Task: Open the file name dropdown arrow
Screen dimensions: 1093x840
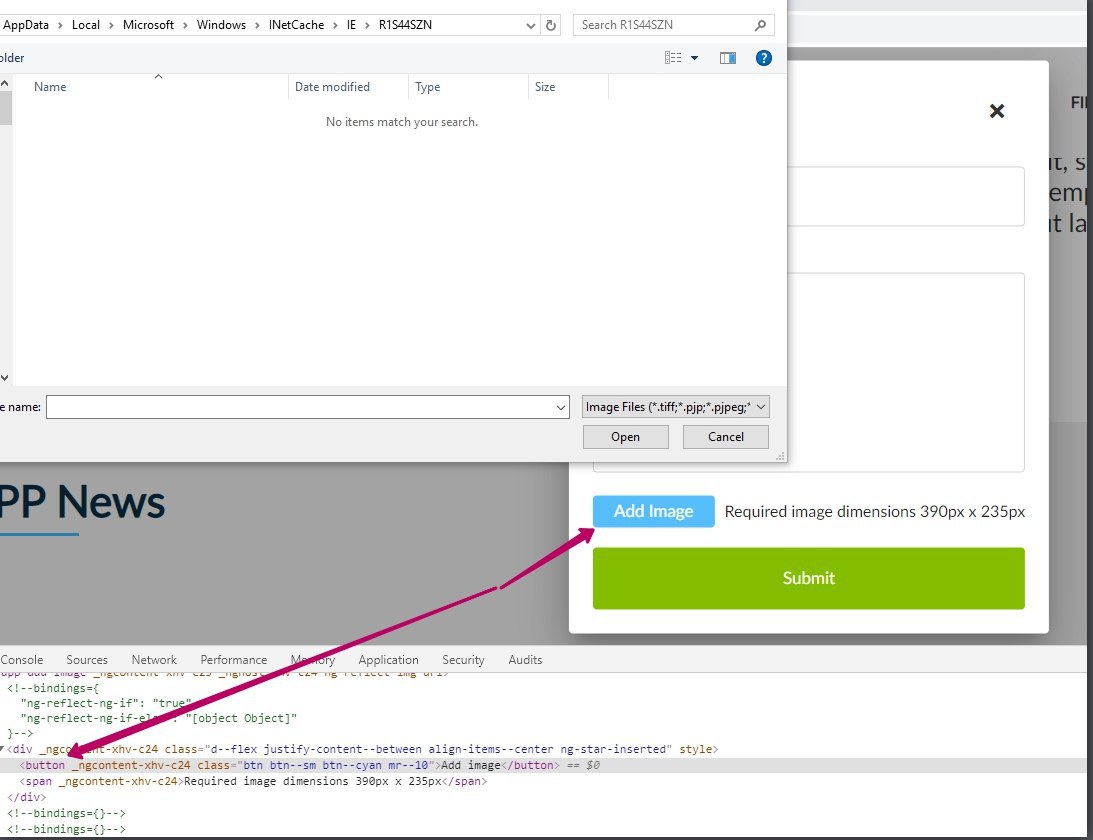Action: click(561, 407)
